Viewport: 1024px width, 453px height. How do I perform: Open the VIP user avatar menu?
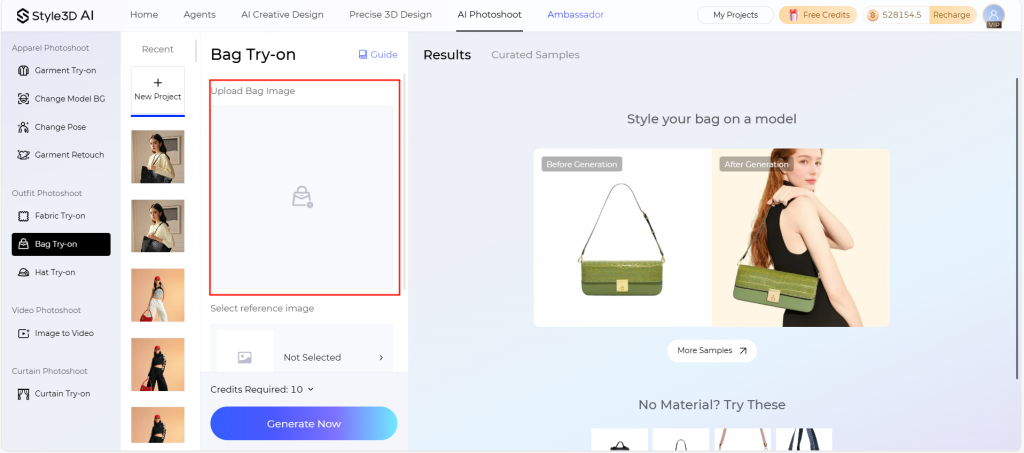993,16
